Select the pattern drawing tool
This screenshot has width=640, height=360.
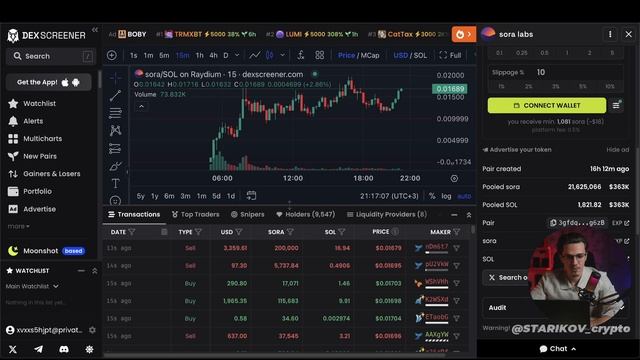tap(115, 131)
